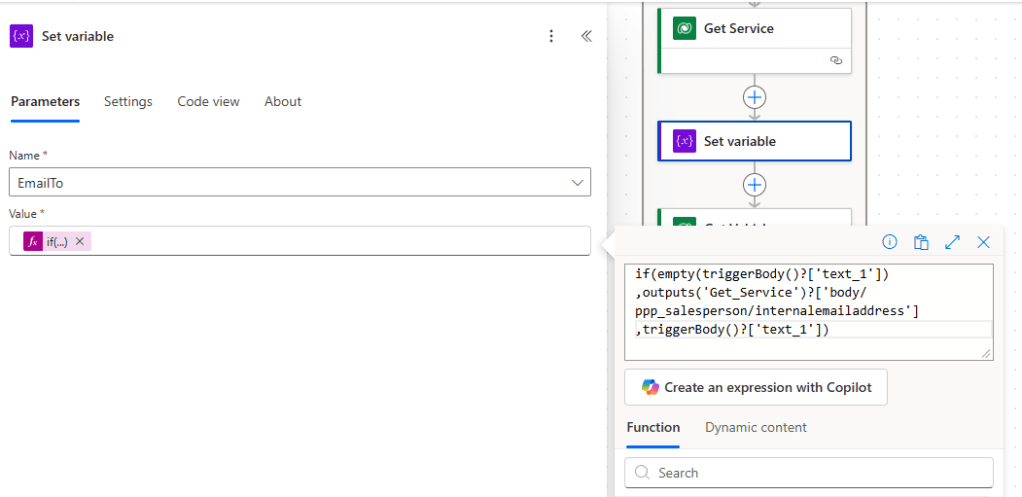Viewport: 1022px width, 497px height.
Task: Insert step below Set variable with plus
Action: click(754, 185)
